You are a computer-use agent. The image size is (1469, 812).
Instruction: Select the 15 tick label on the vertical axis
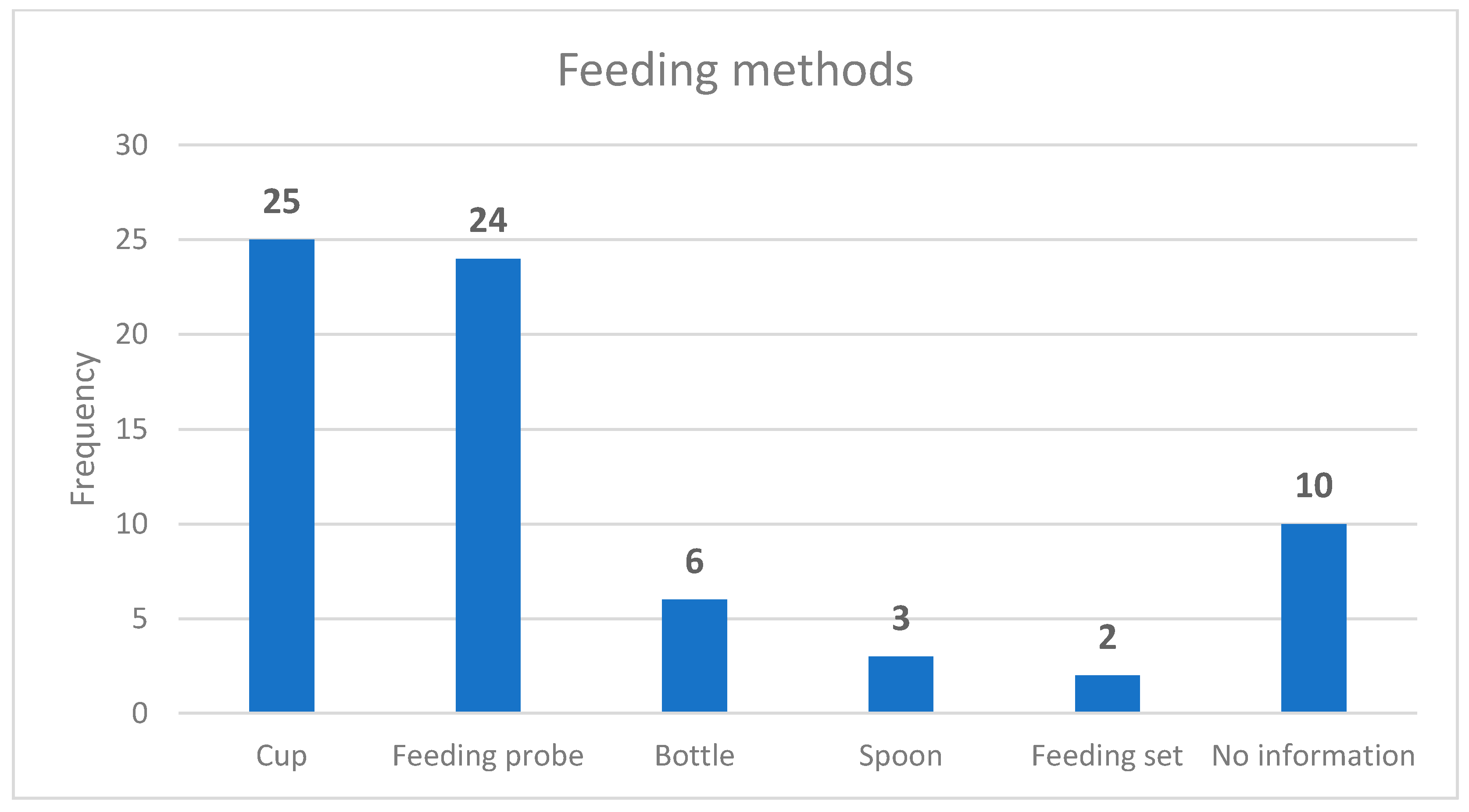[132, 429]
